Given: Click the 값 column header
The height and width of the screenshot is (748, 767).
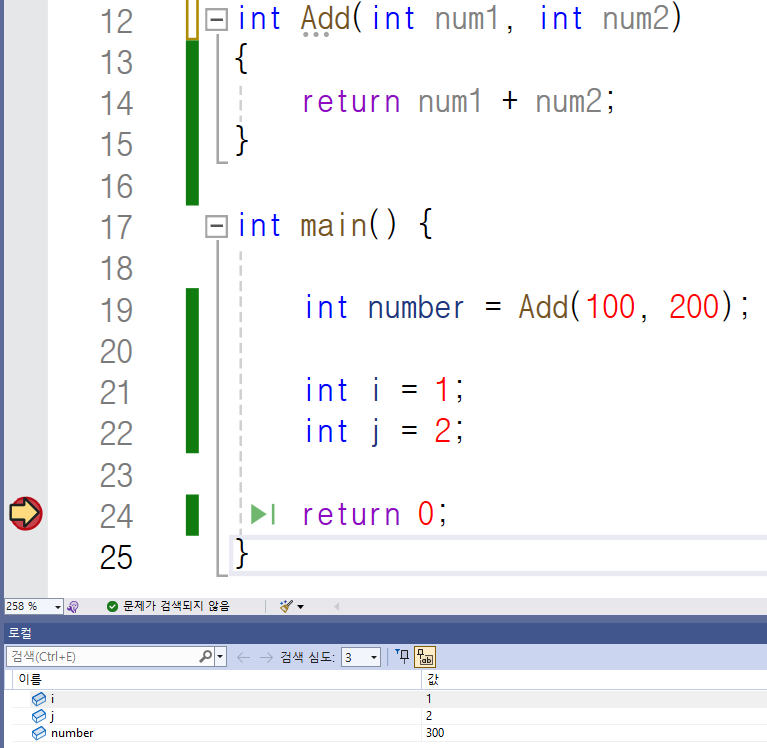Looking at the screenshot, I should pyautogui.click(x=433, y=679).
